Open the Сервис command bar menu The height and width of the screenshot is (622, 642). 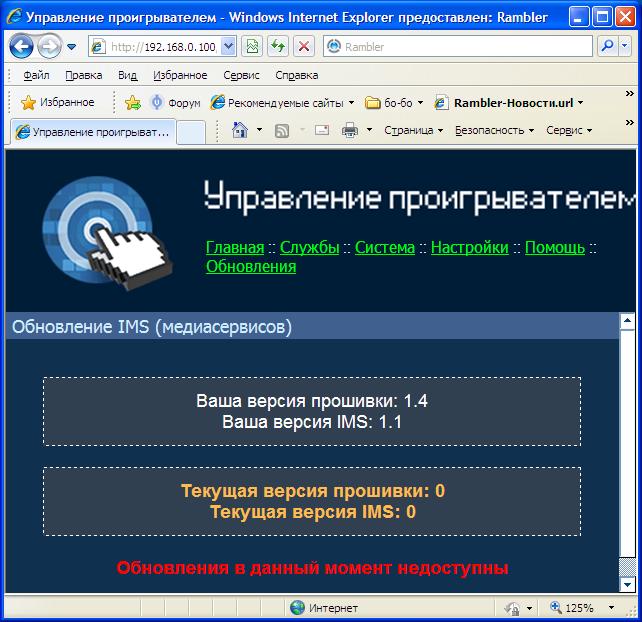click(x=569, y=130)
